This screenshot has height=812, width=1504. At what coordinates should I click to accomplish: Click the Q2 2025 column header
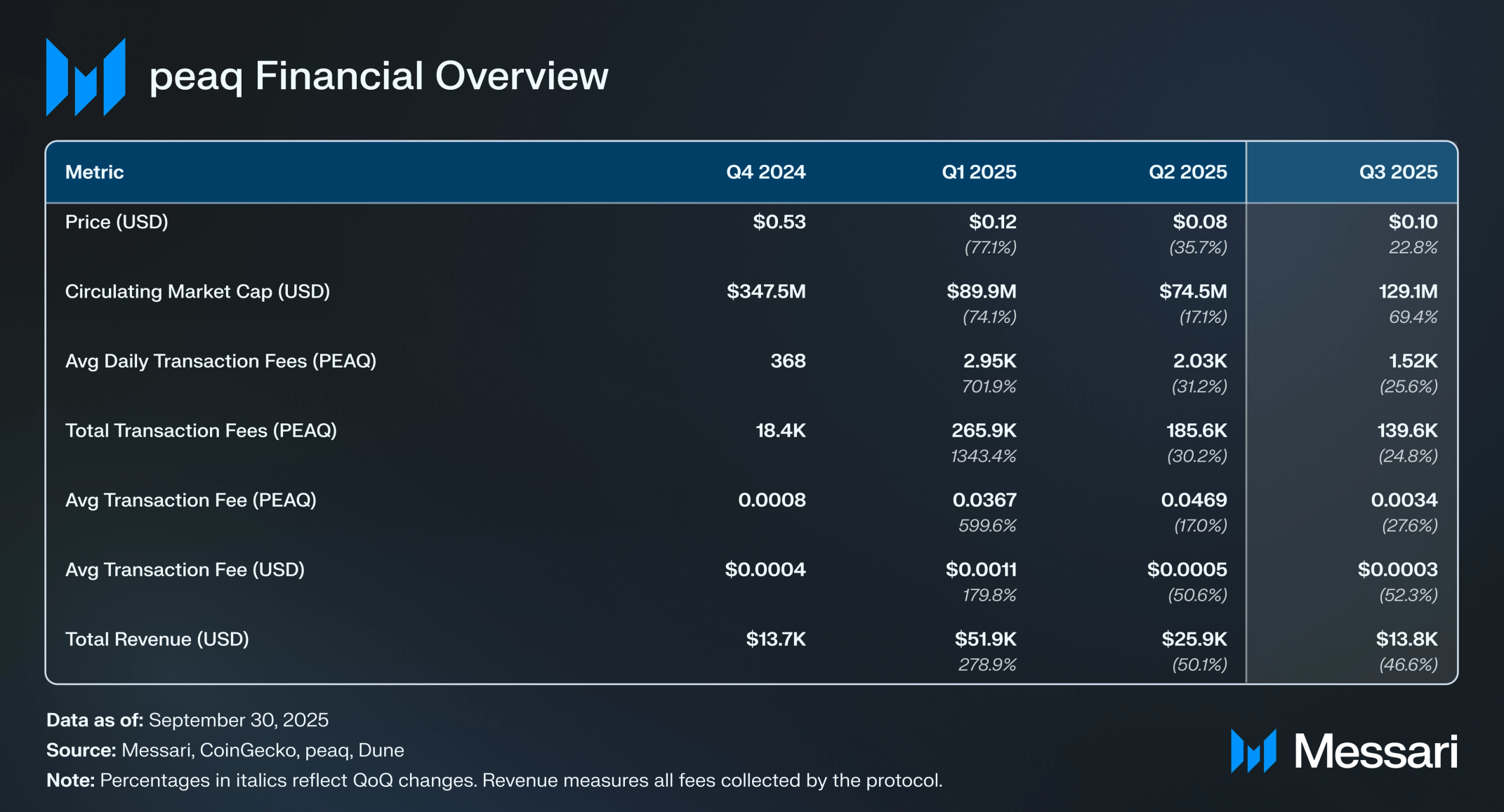1187,172
